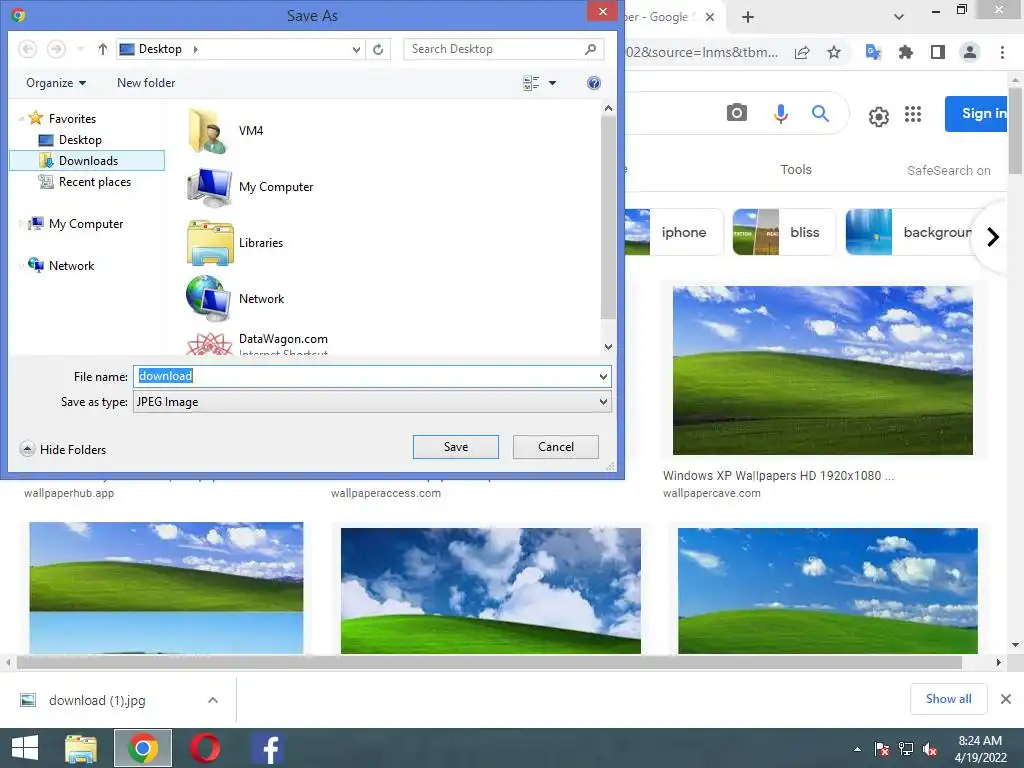Select the Network item in file list
Screen dimensions: 1024x768
coord(235,298)
